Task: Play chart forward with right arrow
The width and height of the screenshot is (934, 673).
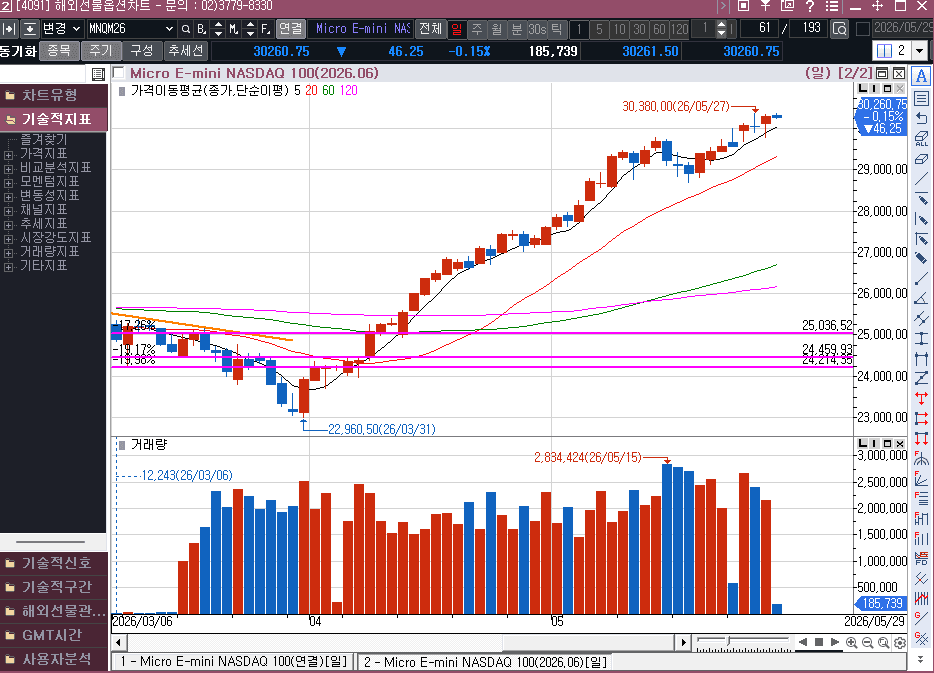Action: tap(835, 642)
